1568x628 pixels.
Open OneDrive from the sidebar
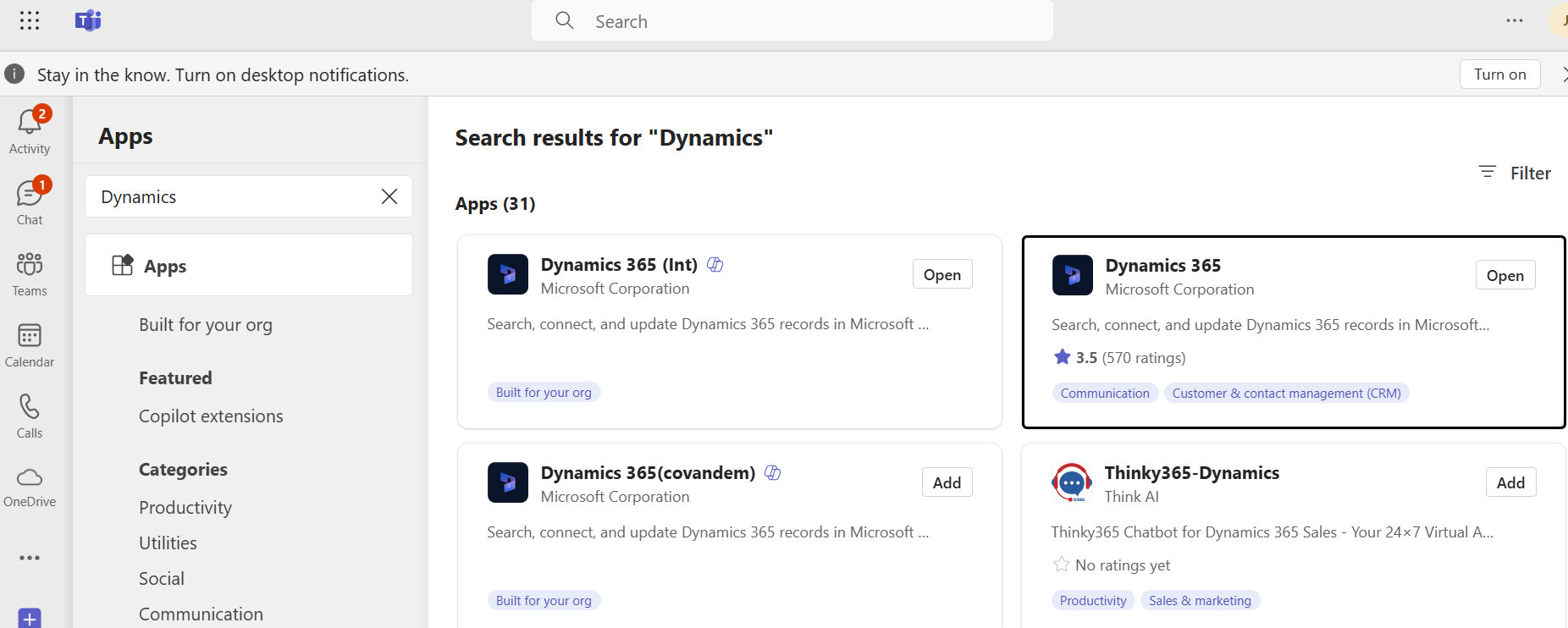tap(30, 487)
